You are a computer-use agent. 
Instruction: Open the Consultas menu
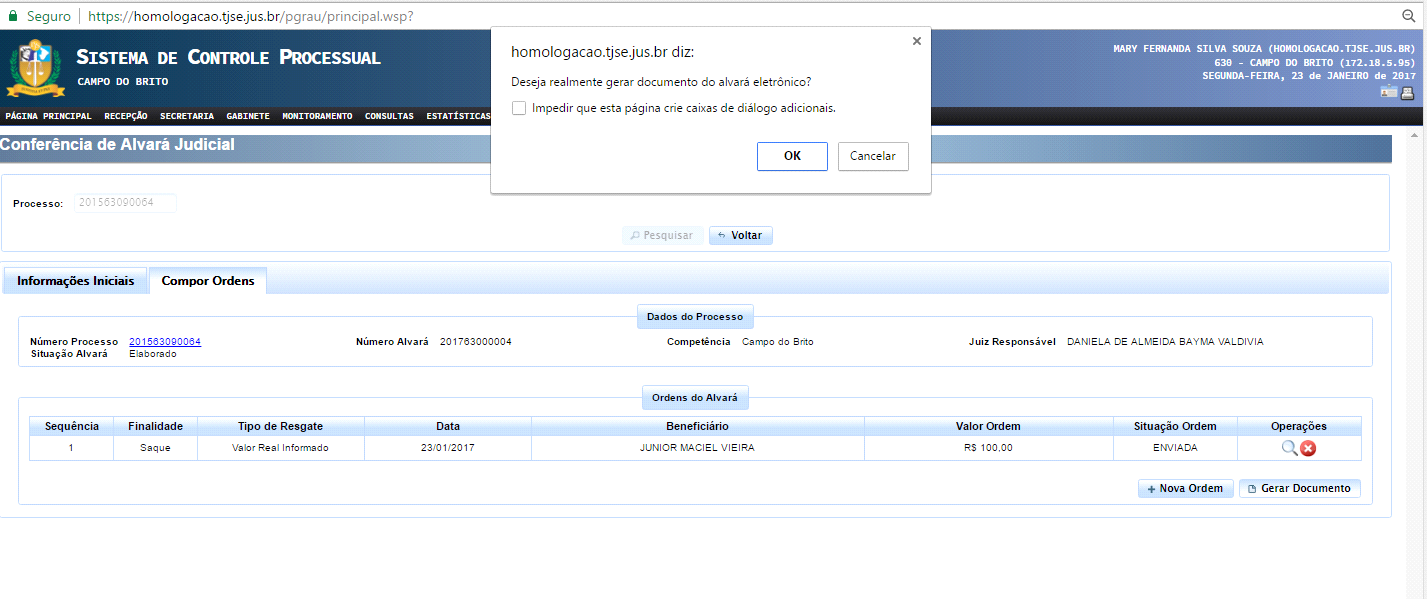389,116
